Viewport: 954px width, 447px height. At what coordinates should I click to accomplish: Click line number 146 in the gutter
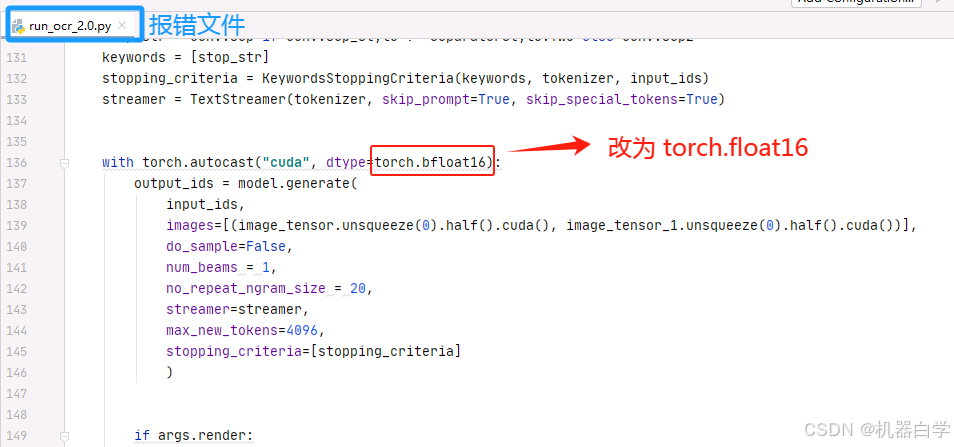point(15,372)
